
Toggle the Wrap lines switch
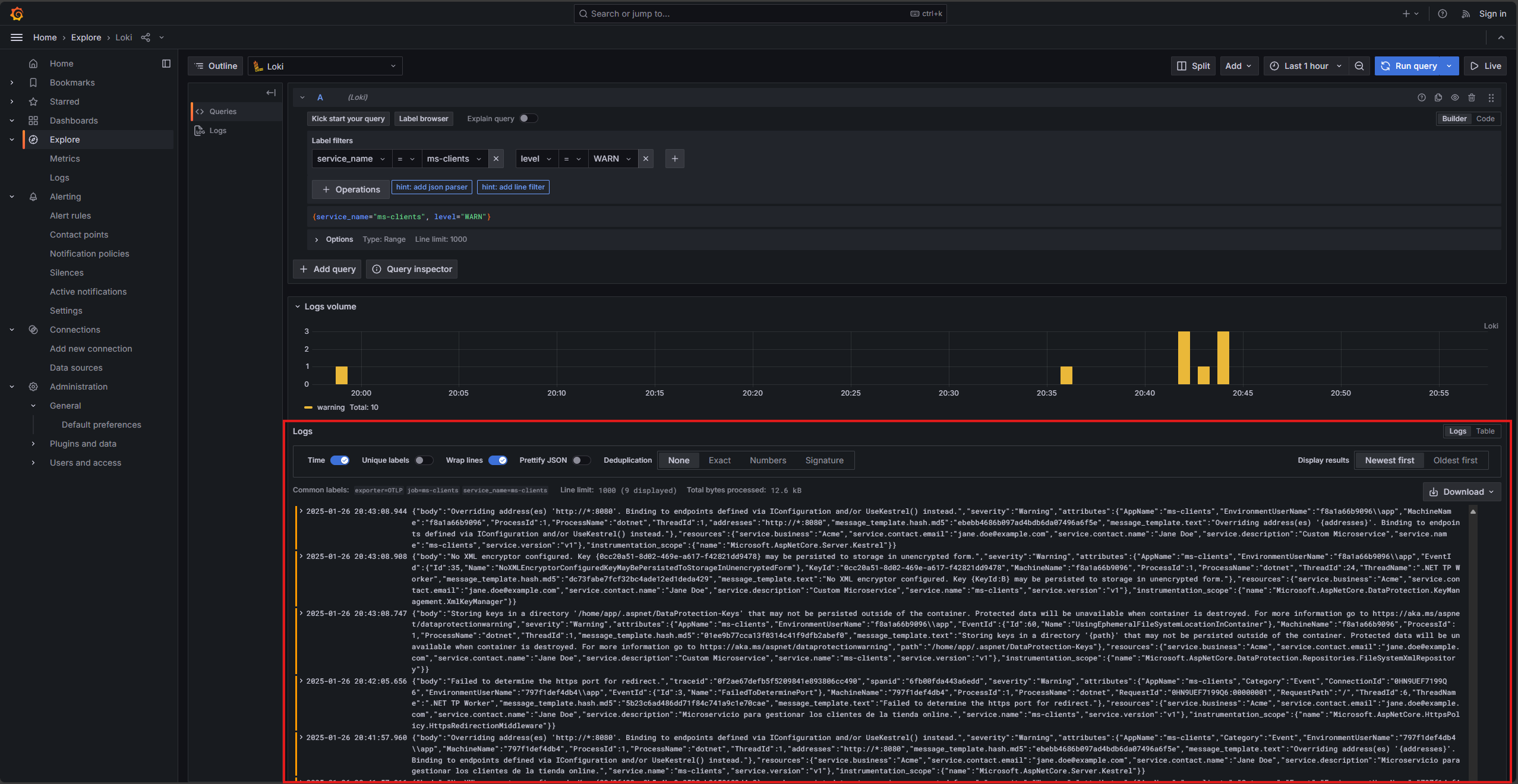(498, 460)
